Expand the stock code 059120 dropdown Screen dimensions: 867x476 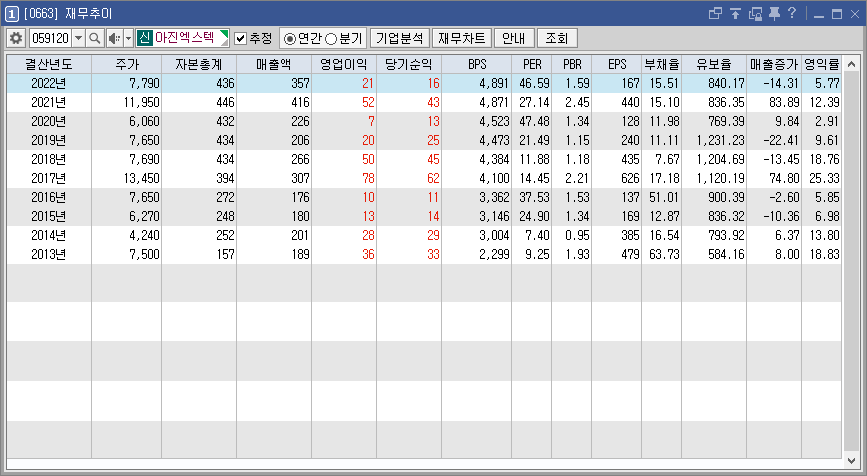pyautogui.click(x=79, y=38)
